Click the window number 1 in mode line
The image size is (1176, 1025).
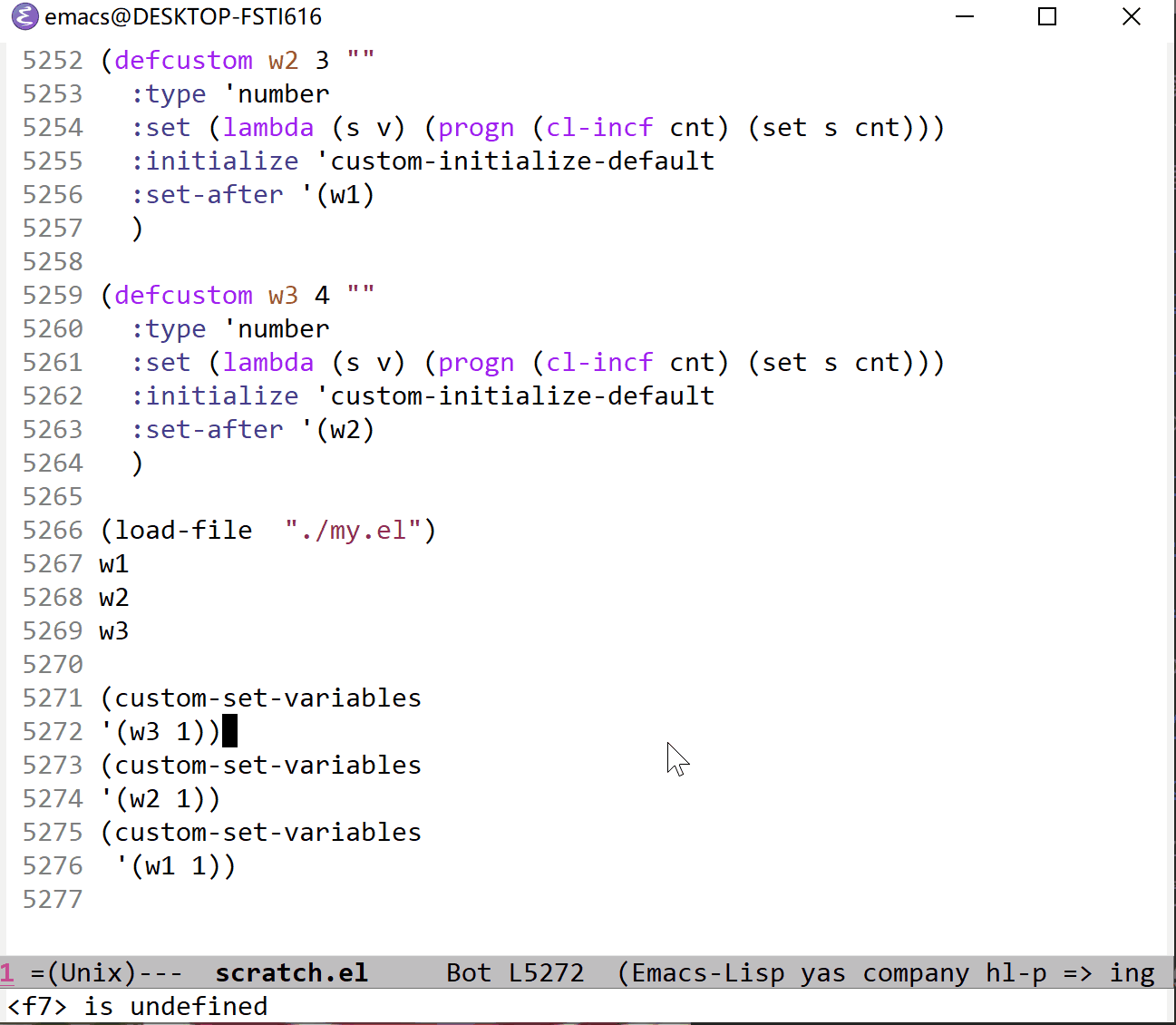click(x=7, y=973)
